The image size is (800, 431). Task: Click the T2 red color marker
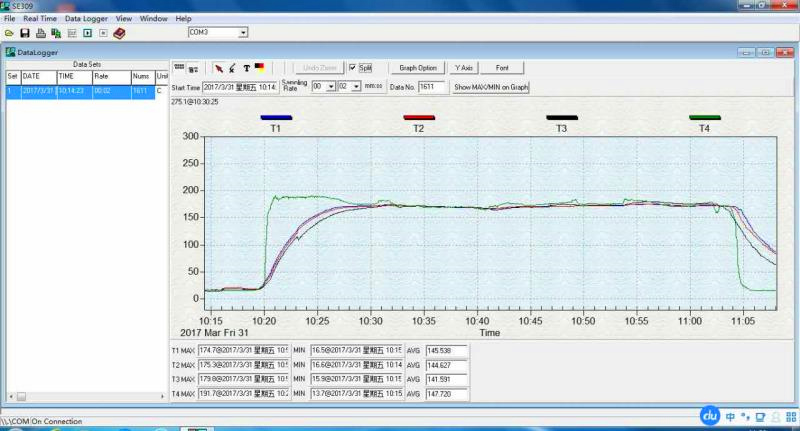[x=418, y=118]
